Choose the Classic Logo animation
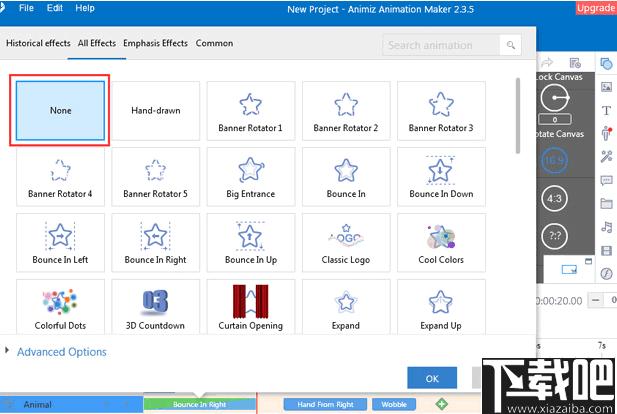This screenshot has height=414, width=617. click(346, 242)
